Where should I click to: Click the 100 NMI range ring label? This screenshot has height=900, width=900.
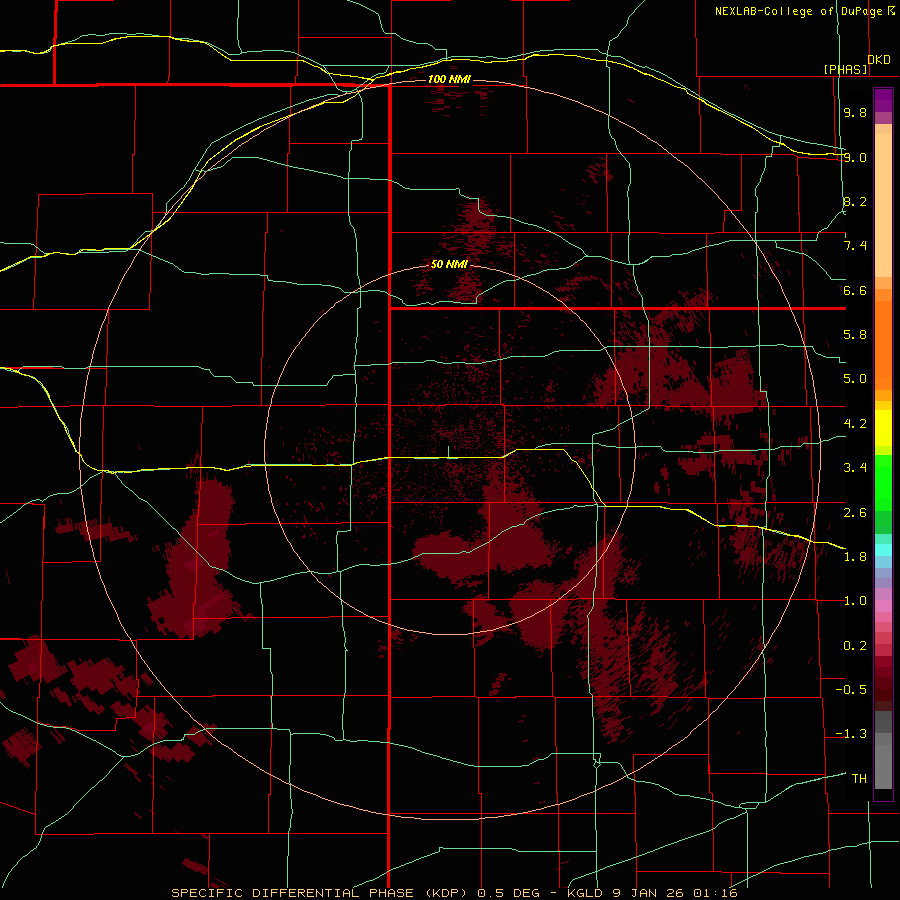[449, 79]
